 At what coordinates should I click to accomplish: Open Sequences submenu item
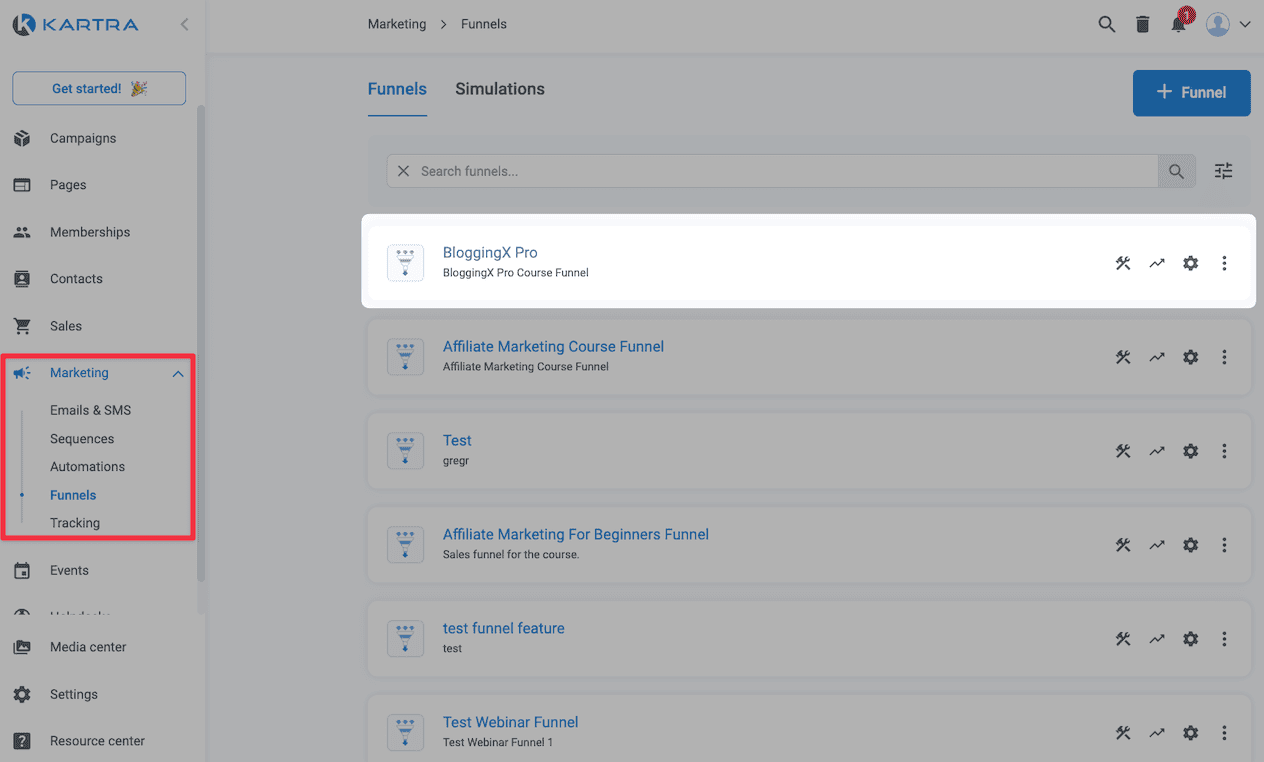(x=82, y=439)
